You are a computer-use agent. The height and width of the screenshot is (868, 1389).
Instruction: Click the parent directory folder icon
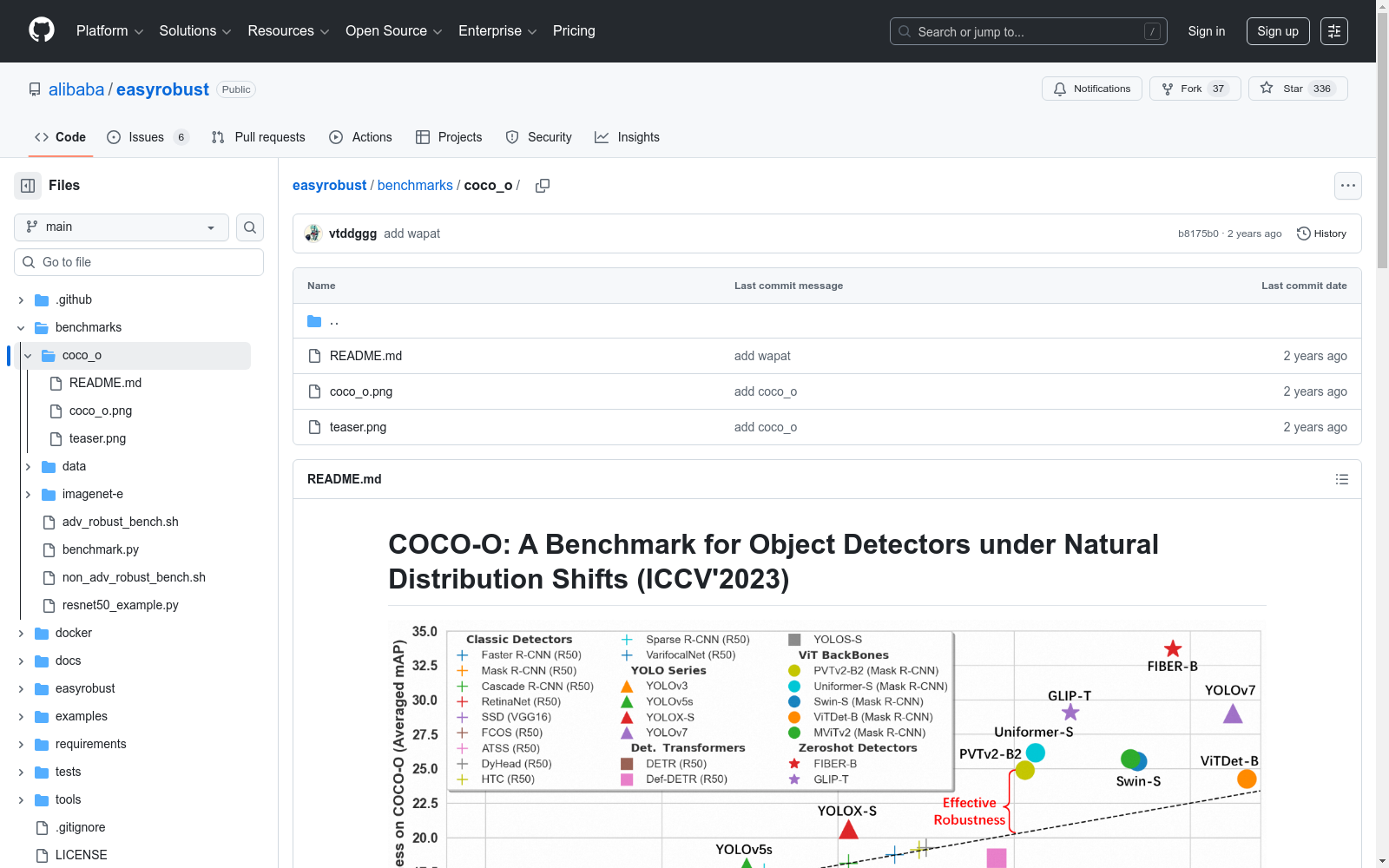(x=314, y=321)
